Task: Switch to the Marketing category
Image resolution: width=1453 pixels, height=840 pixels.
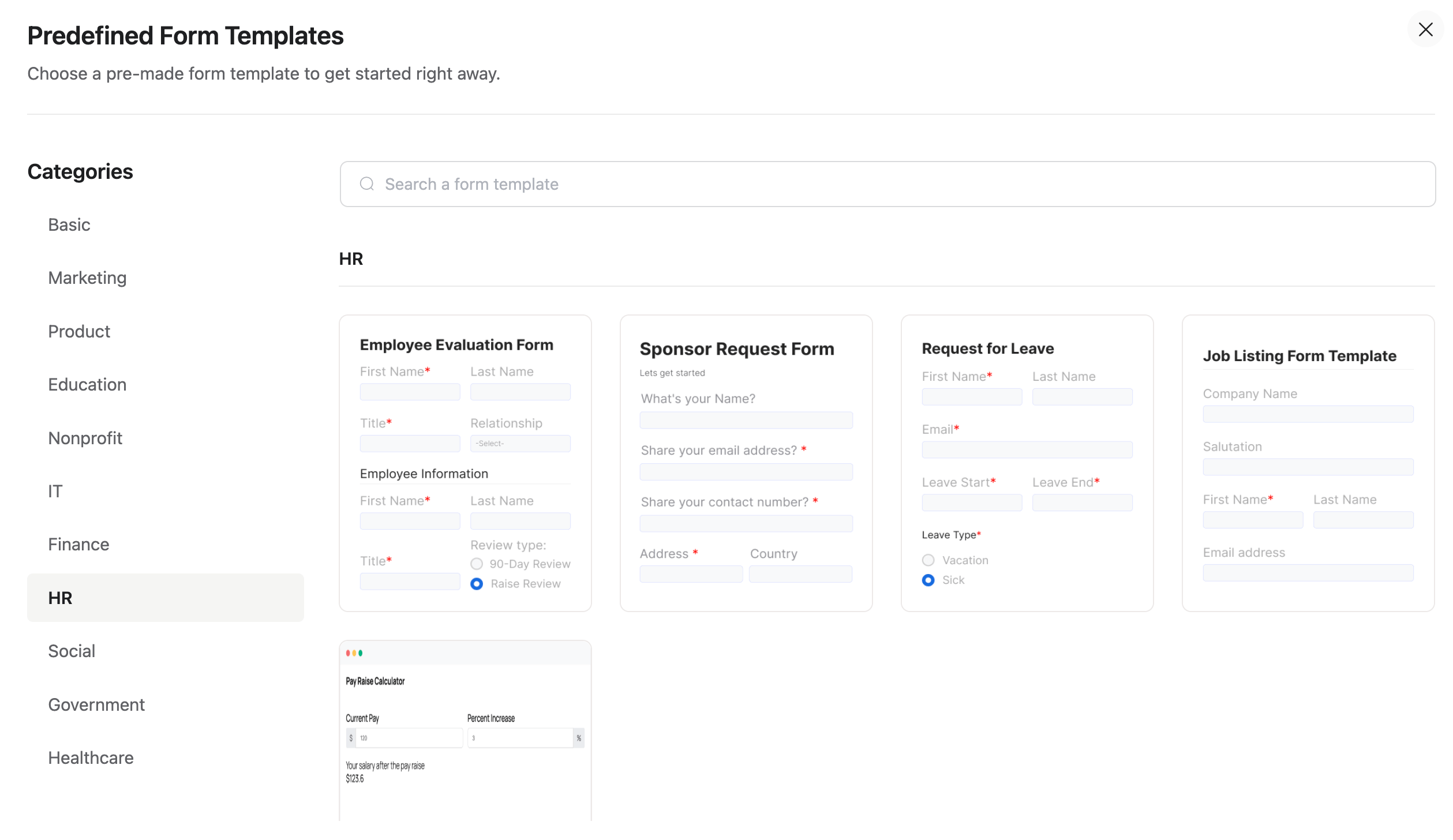Action: pyautogui.click(x=87, y=277)
